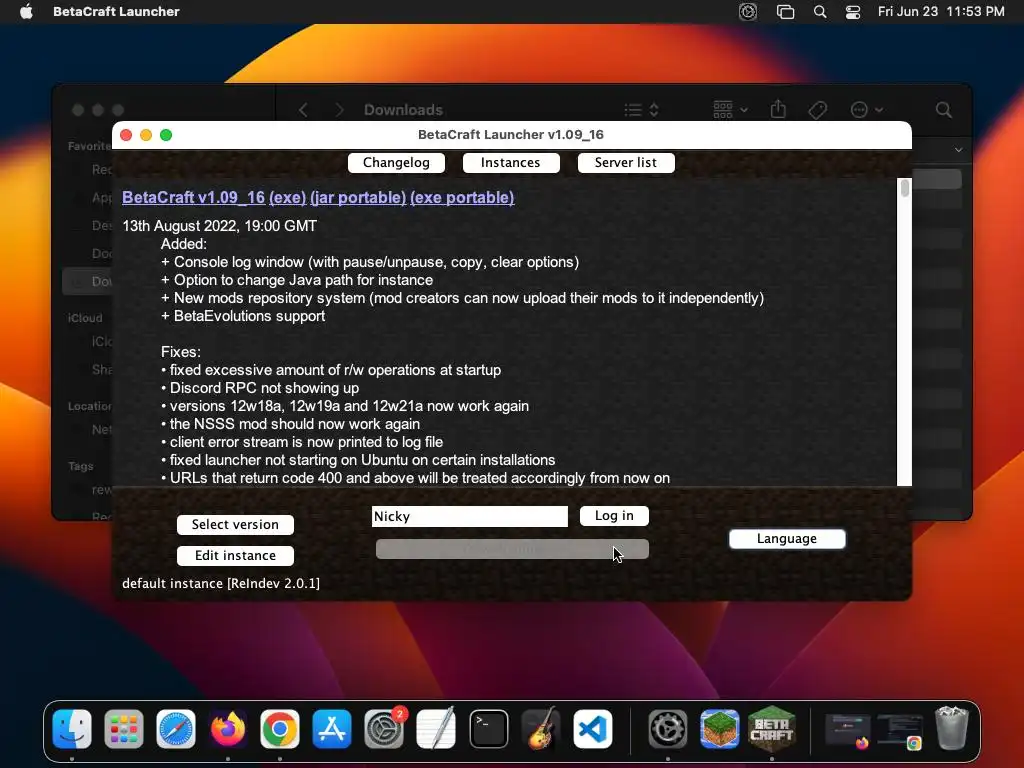Viewport: 1024px width, 768px height.
Task: Open Launchpad from the Dock
Action: [x=123, y=729]
